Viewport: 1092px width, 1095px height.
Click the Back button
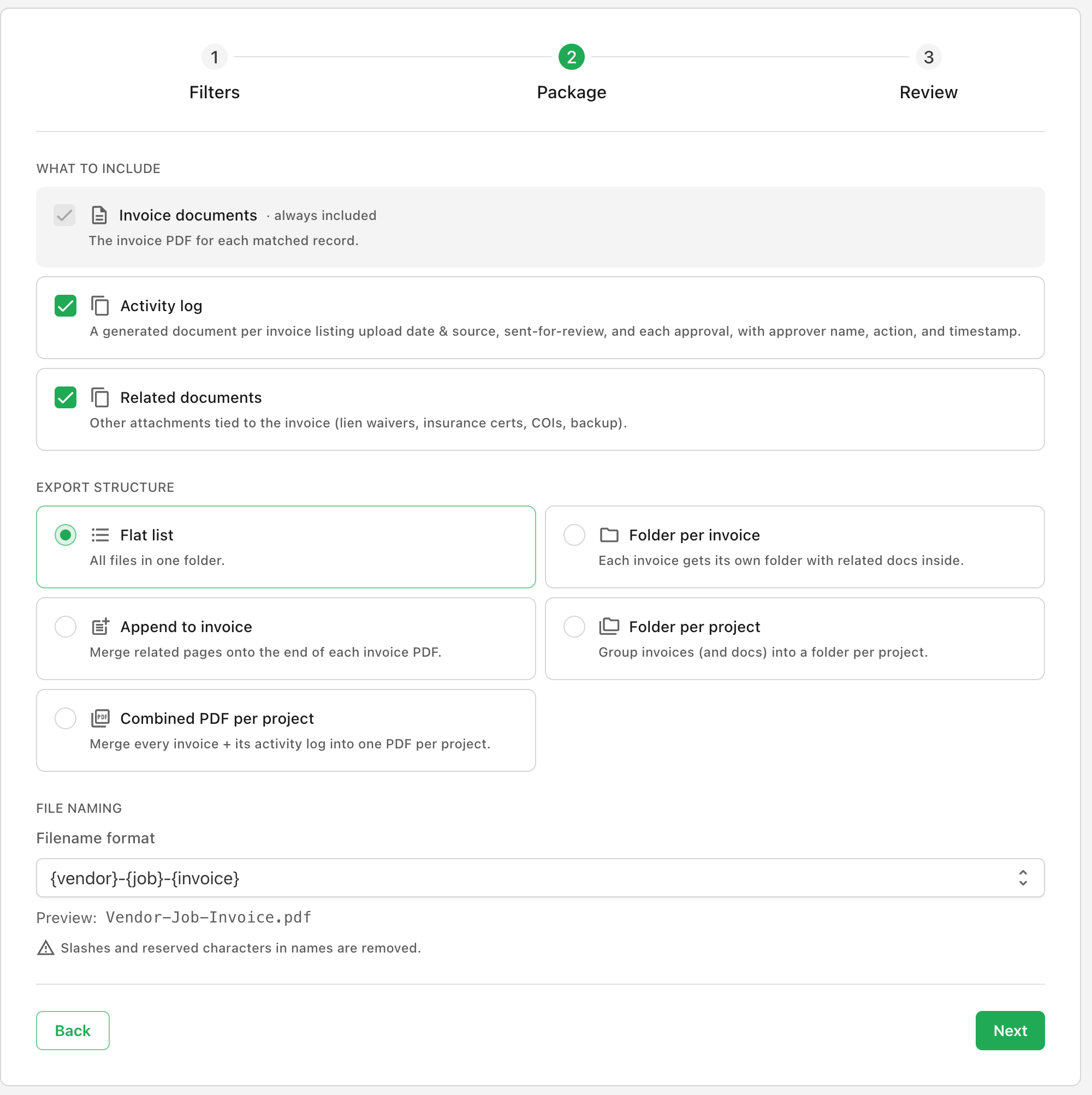pos(73,1031)
